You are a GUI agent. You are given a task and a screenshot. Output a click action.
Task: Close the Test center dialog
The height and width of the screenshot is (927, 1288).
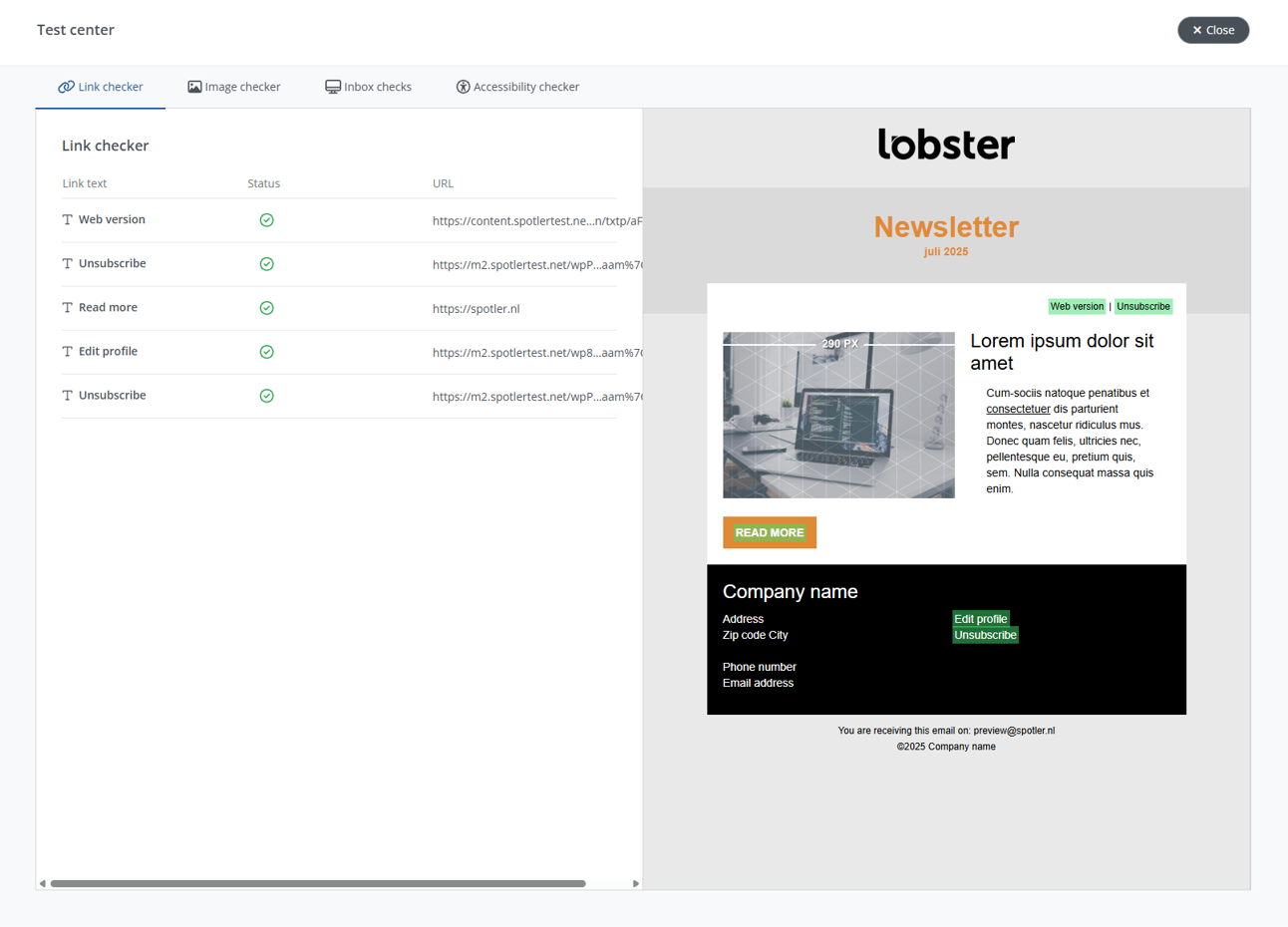[x=1212, y=30]
